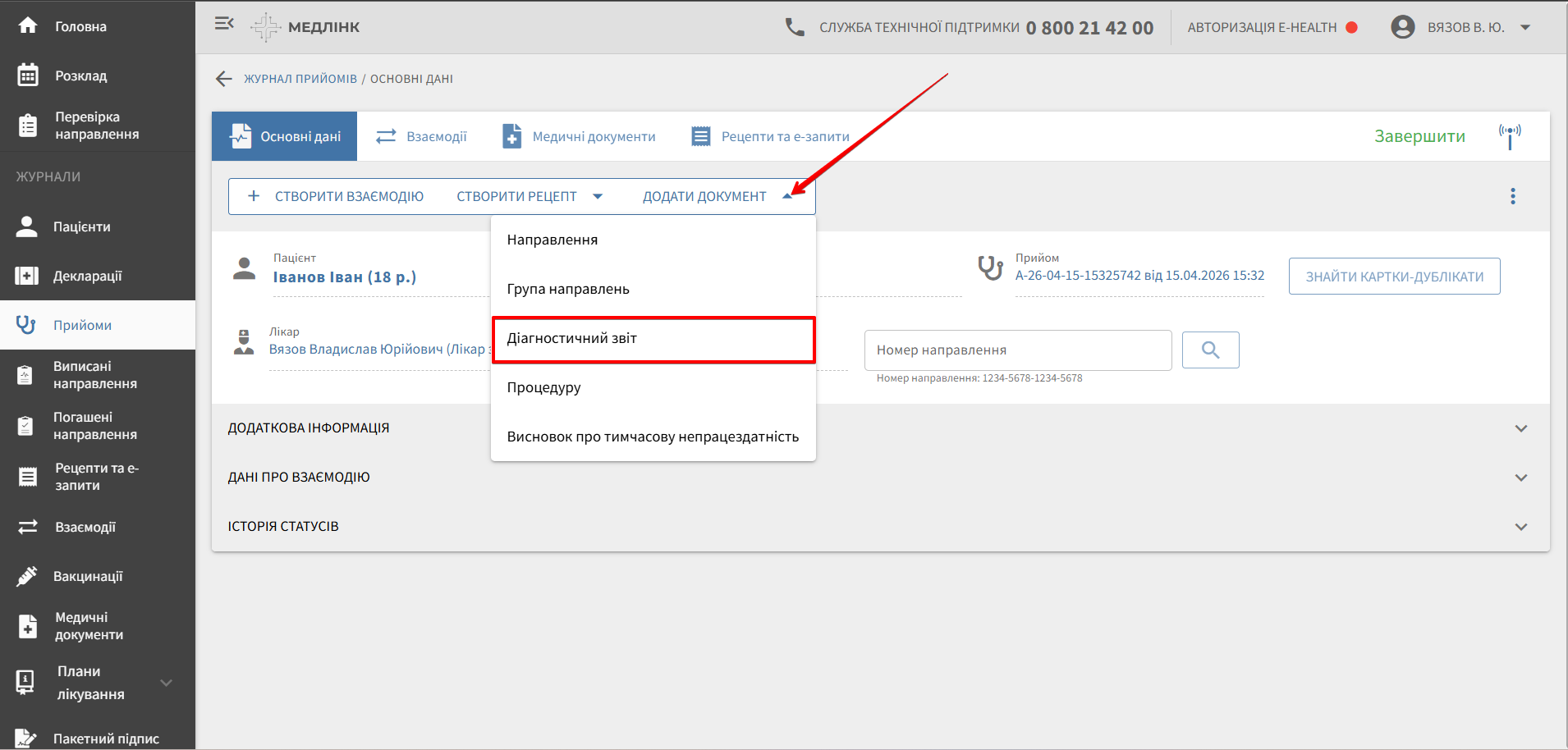Screen dimensions: 1568x750
Task: Click the Номер направлення input field
Action: click(1017, 350)
